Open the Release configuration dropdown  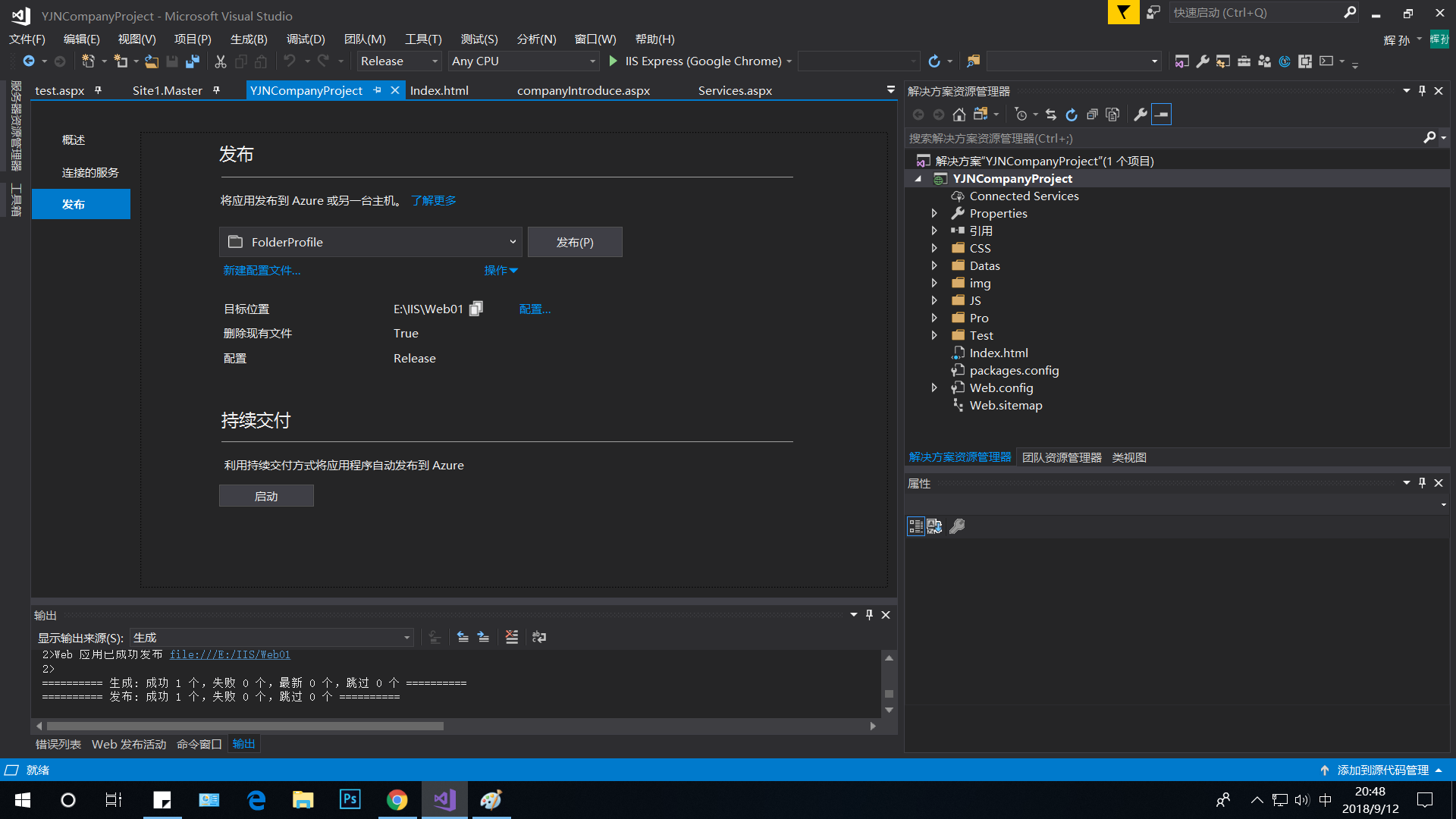400,61
